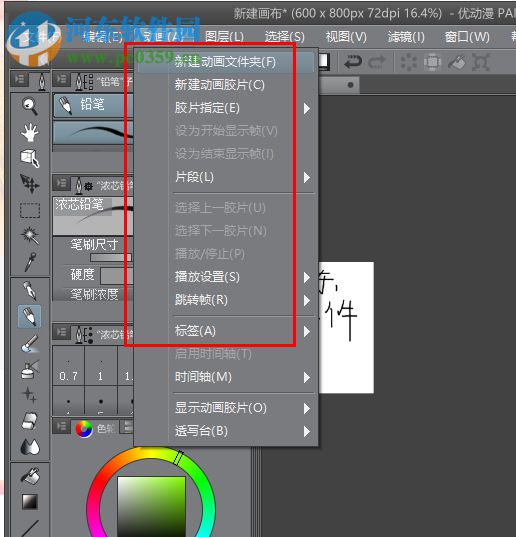
Task: Select the Gradient tool
Action: tap(30, 502)
